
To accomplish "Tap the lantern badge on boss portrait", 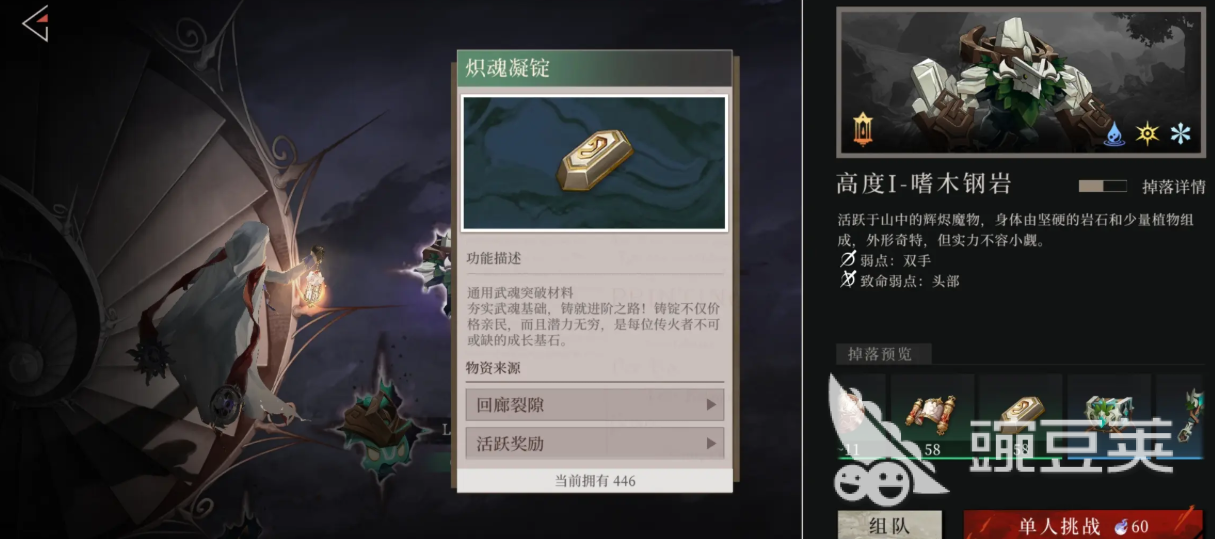I will click(x=863, y=129).
